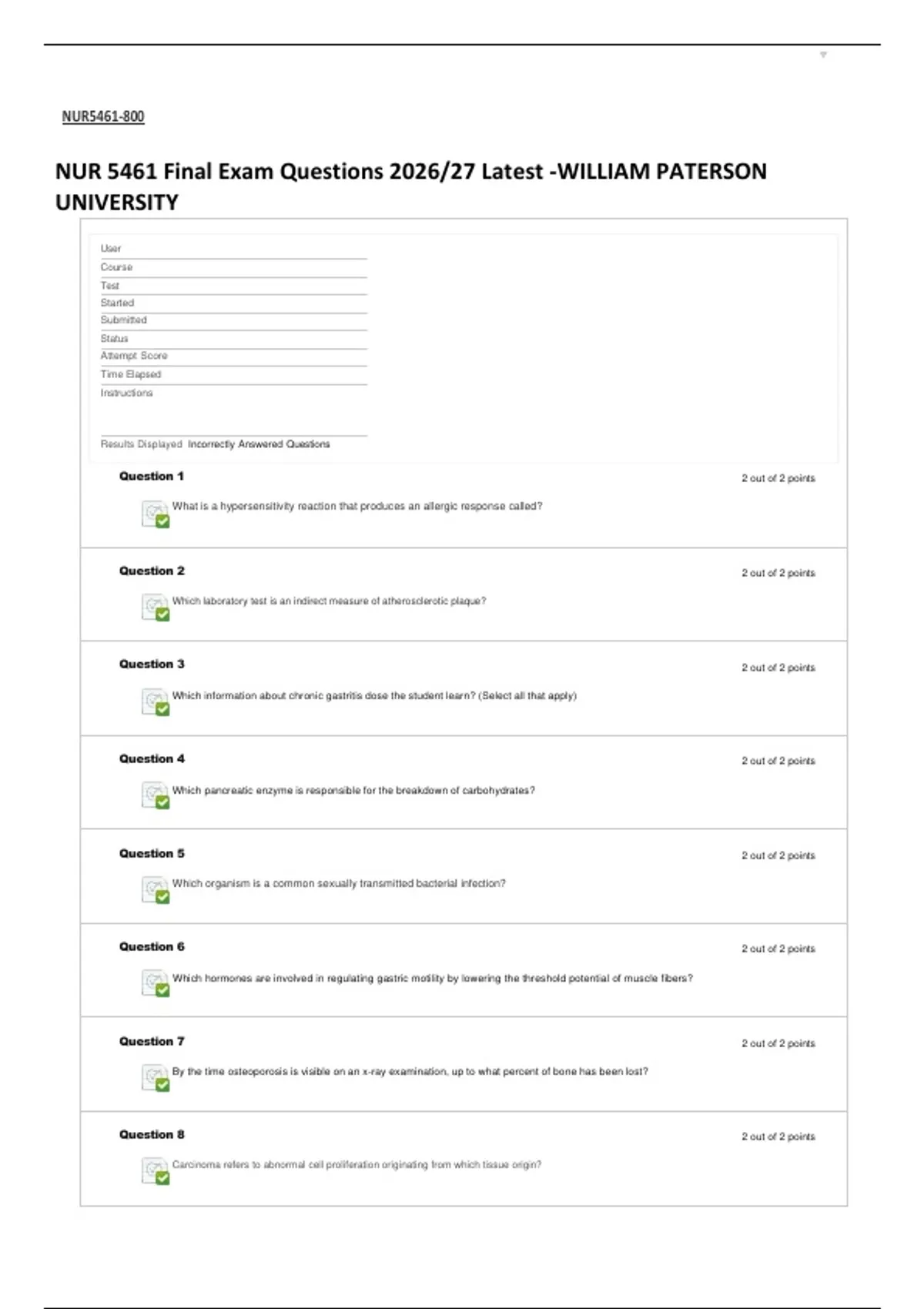Click the Question 1 correct-answer icon
This screenshot has height=1309, width=924.
click(x=155, y=514)
